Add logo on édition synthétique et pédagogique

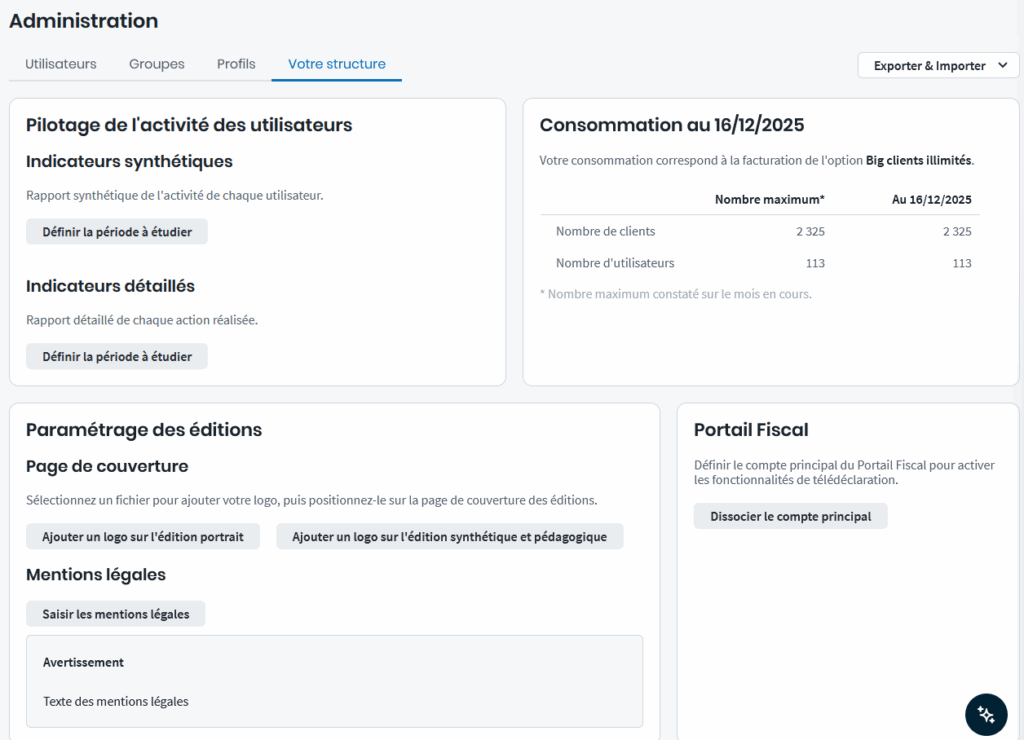coord(449,537)
